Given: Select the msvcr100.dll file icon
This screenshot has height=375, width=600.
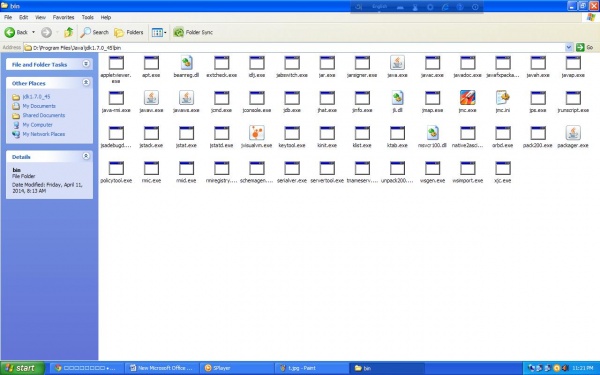Looking at the screenshot, I should (x=432, y=133).
